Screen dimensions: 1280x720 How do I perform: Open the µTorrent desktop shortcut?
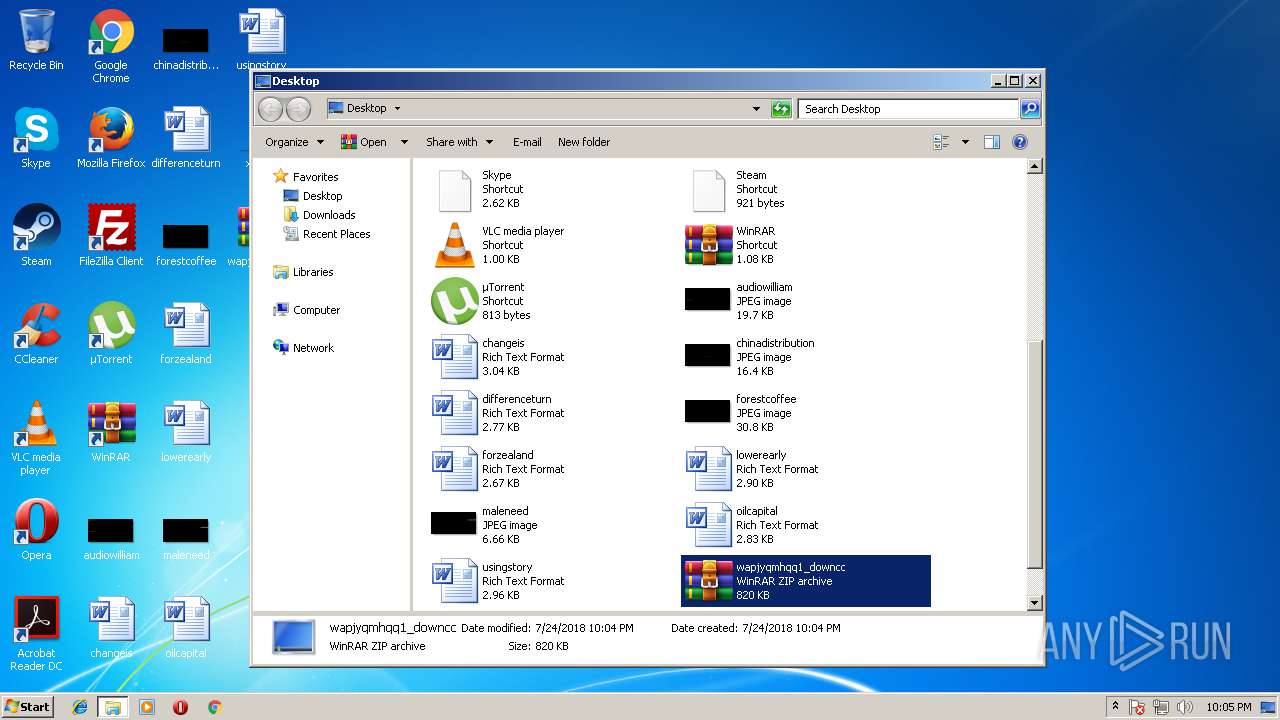(111, 334)
